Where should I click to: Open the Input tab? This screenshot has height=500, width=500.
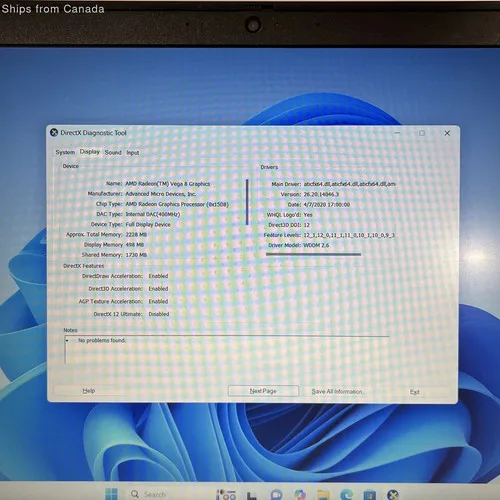[133, 153]
